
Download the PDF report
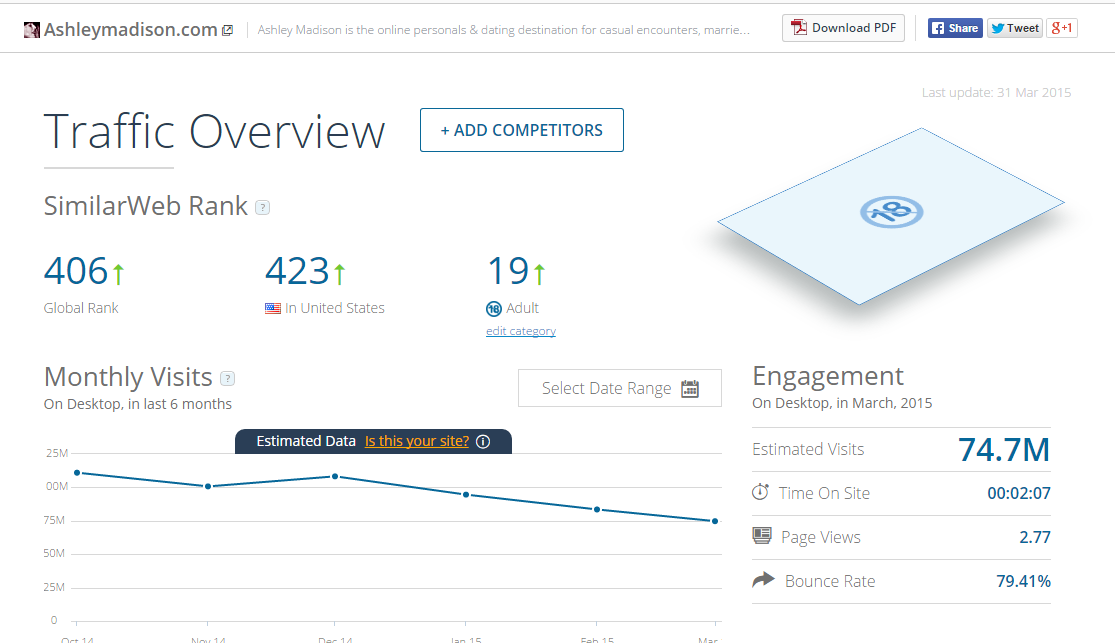point(843,28)
